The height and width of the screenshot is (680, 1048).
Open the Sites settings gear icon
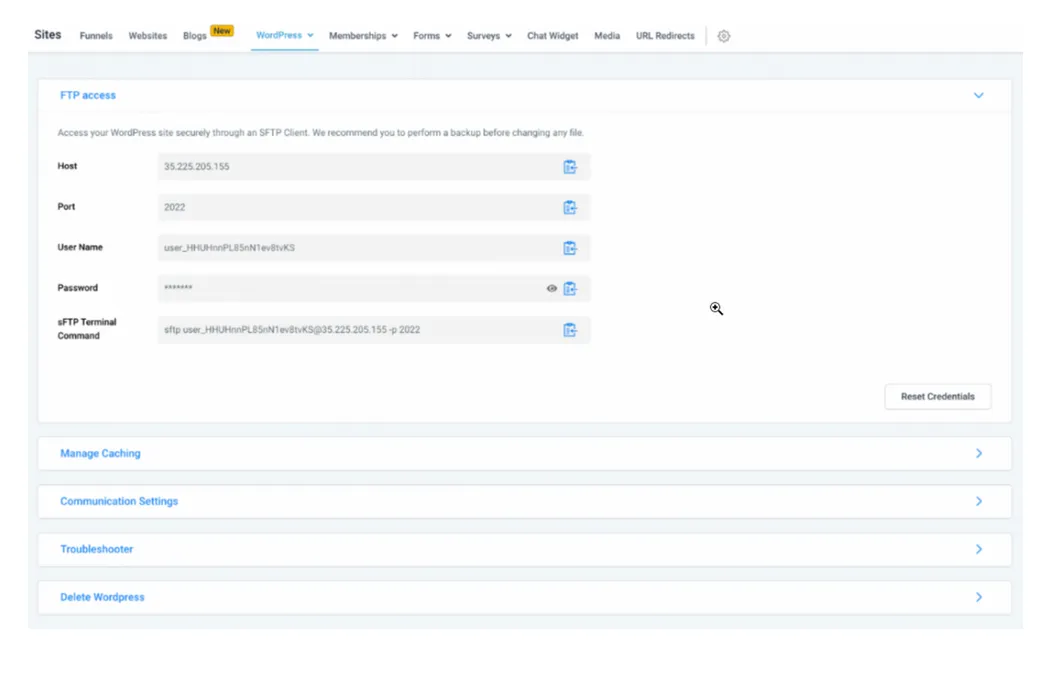(724, 36)
